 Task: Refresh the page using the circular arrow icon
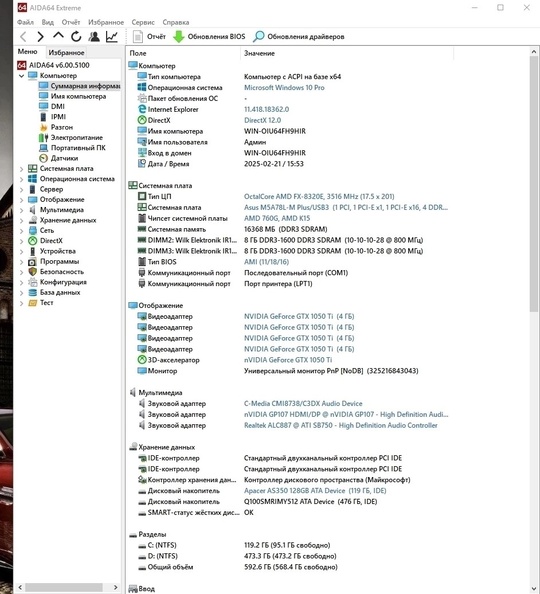click(x=76, y=37)
